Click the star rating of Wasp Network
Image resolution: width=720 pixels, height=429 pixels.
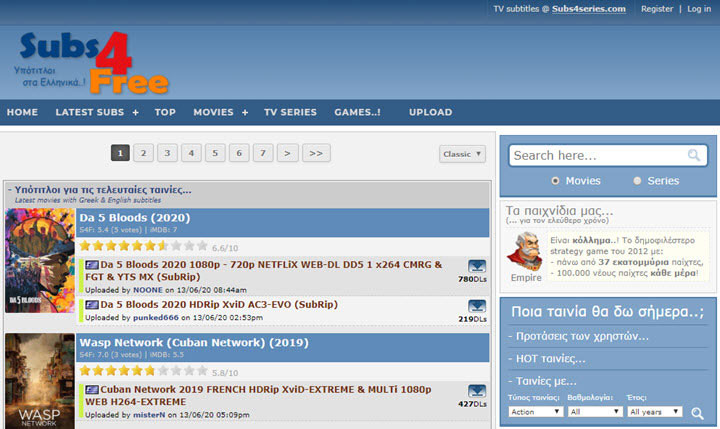143,371
